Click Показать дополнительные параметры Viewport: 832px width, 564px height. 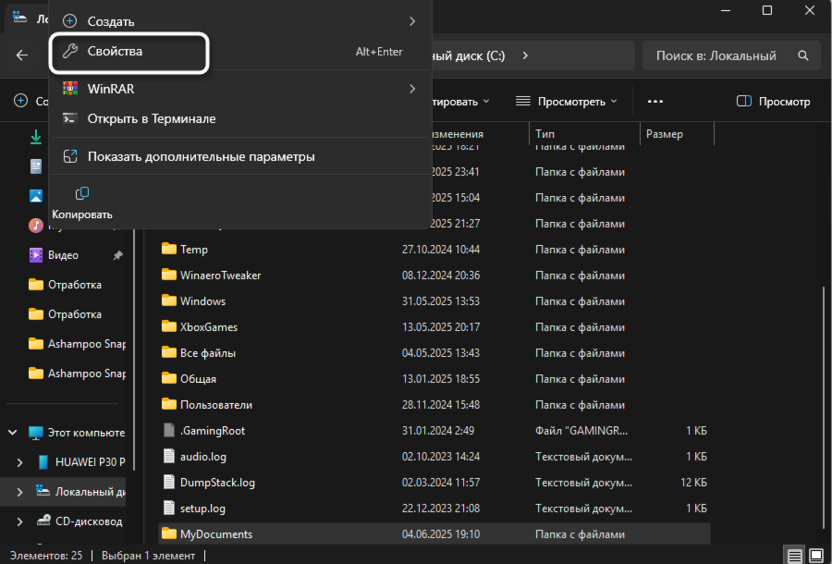201,157
